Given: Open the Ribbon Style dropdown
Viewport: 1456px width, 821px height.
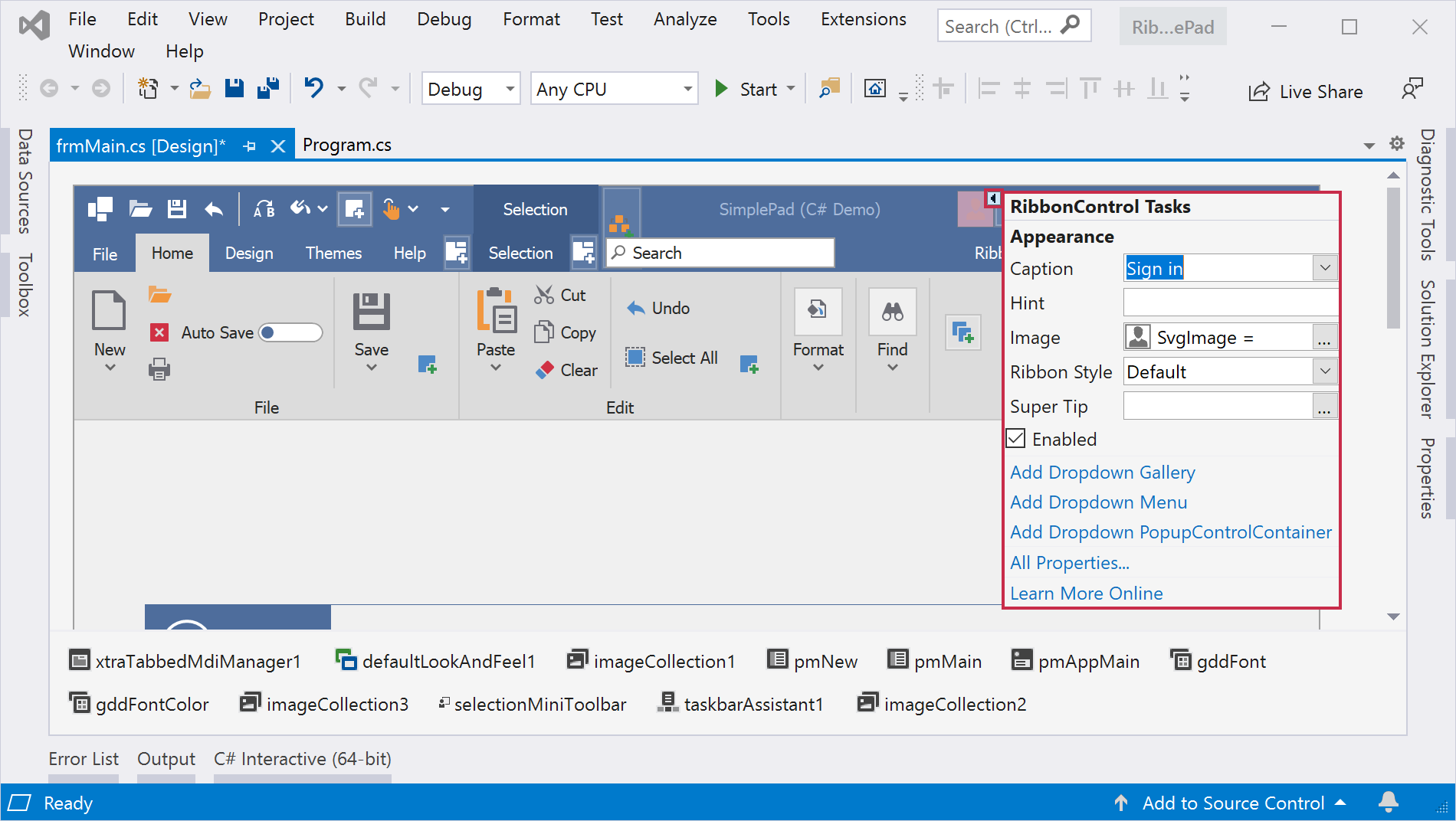Looking at the screenshot, I should click(1324, 371).
